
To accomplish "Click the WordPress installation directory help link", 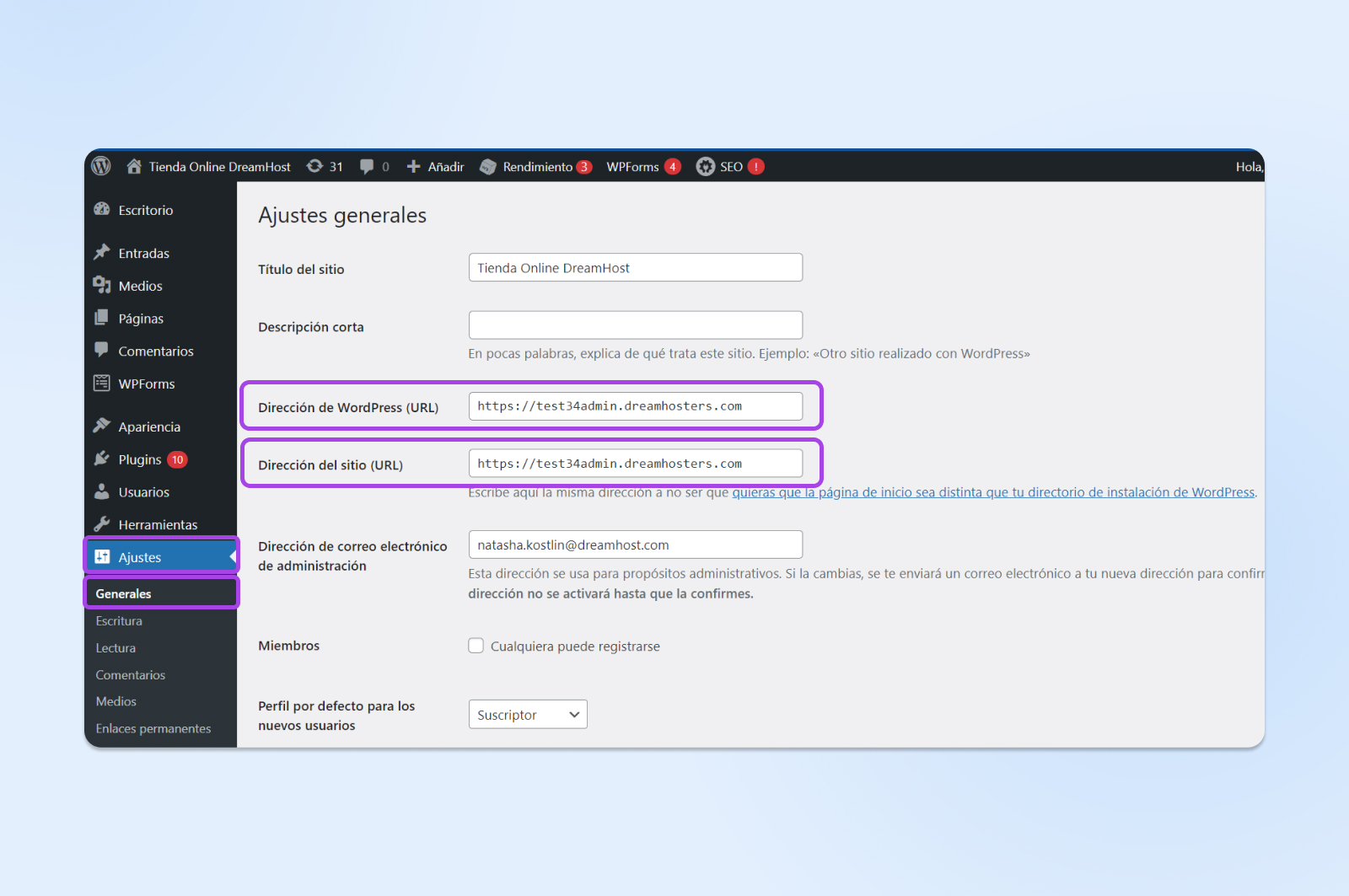I will [993, 492].
